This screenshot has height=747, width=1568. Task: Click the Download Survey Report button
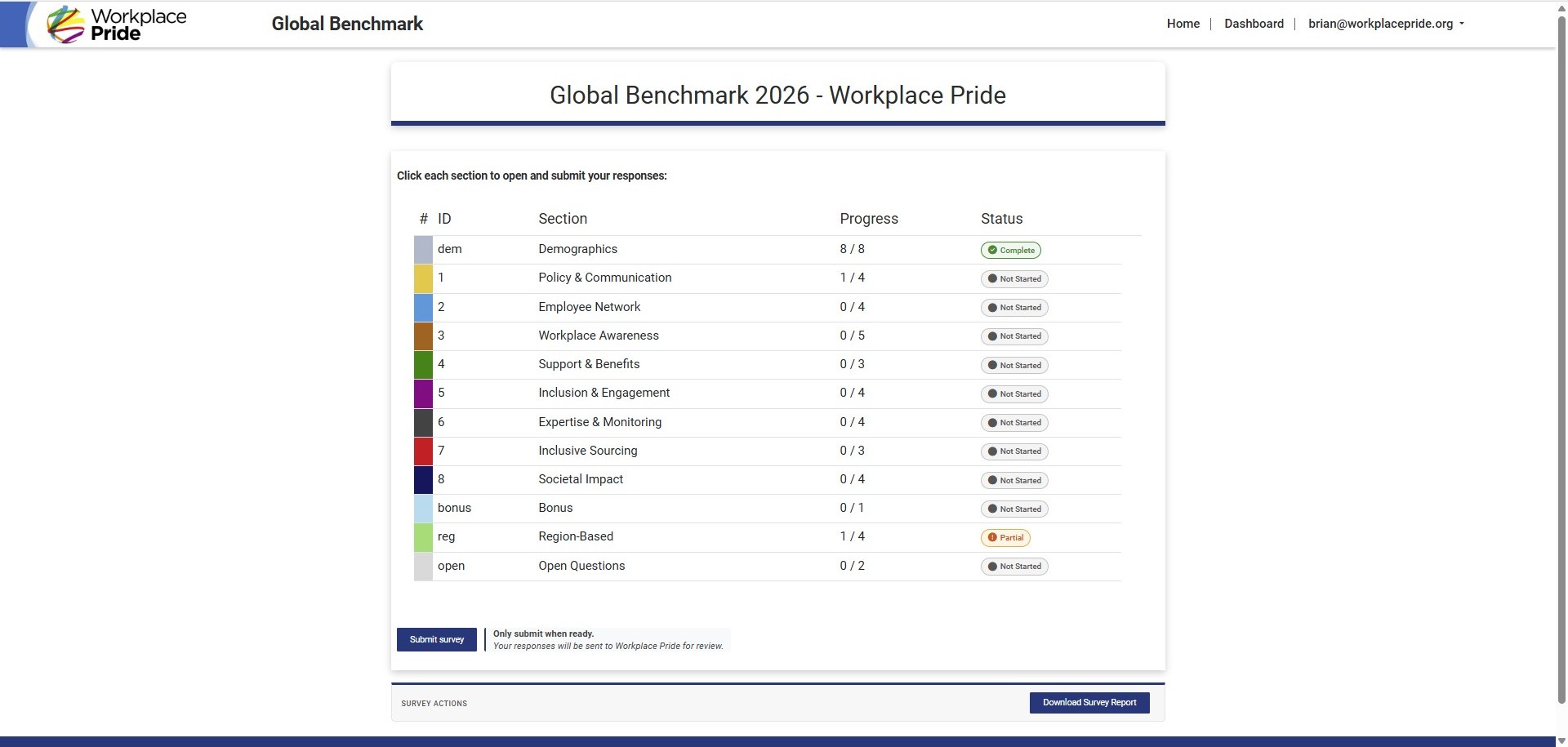coord(1089,702)
